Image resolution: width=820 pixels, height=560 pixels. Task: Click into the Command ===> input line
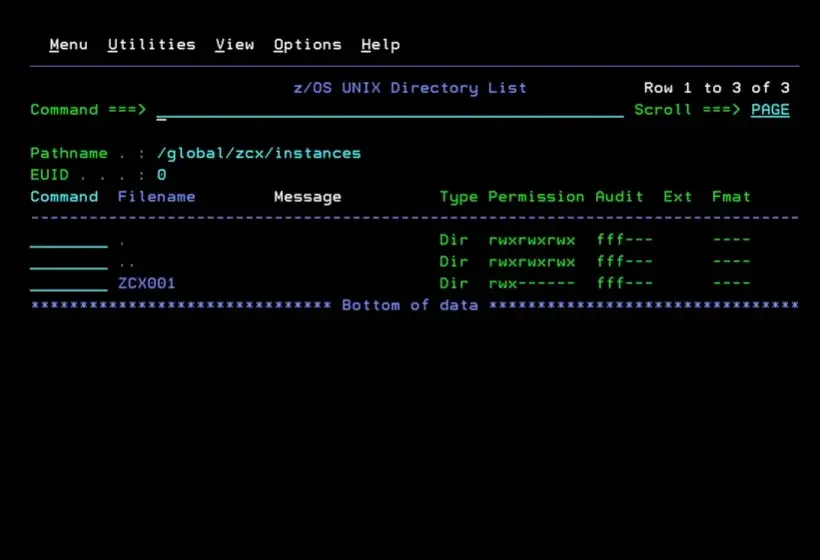[390, 110]
